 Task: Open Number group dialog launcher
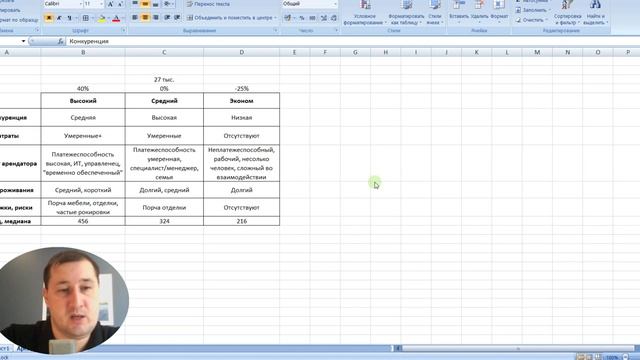[336, 30]
